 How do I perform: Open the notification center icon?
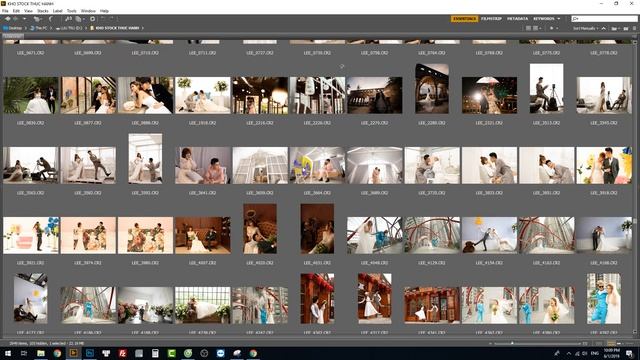click(629, 353)
